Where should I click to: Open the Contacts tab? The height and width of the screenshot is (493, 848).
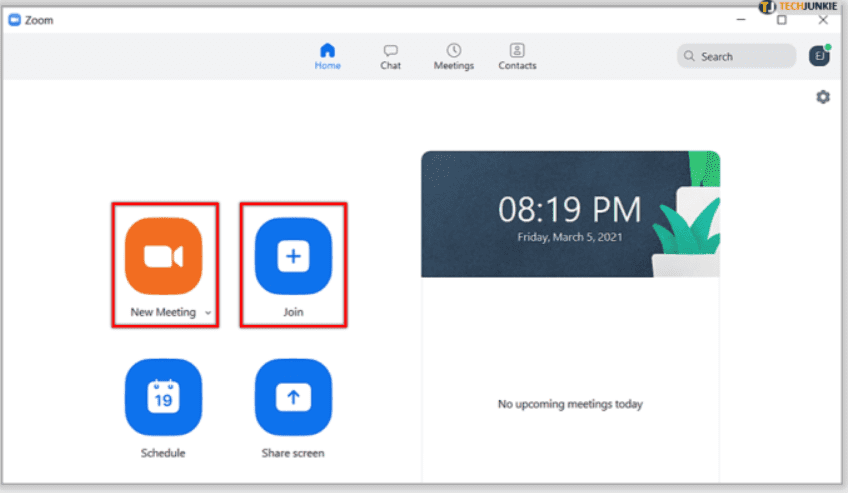(517, 57)
